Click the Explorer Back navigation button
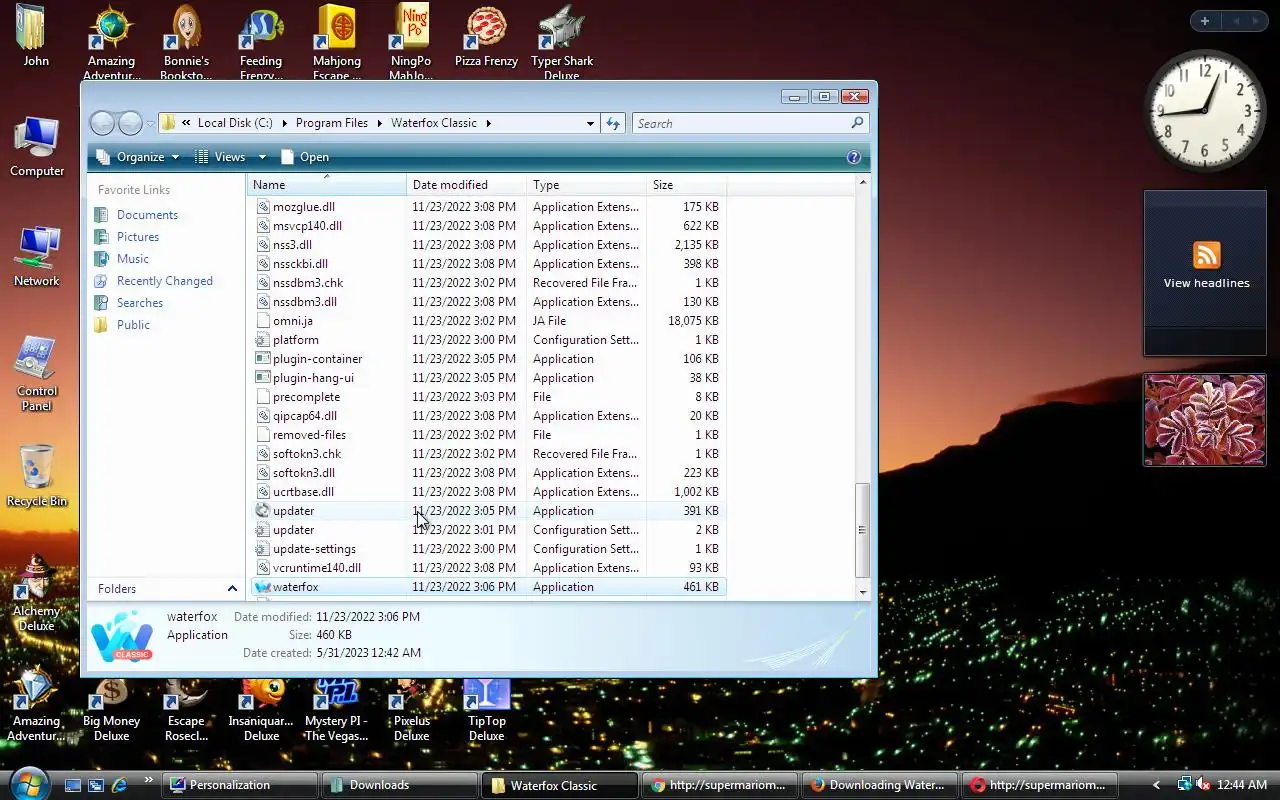Image resolution: width=1280 pixels, height=800 pixels. [102, 123]
